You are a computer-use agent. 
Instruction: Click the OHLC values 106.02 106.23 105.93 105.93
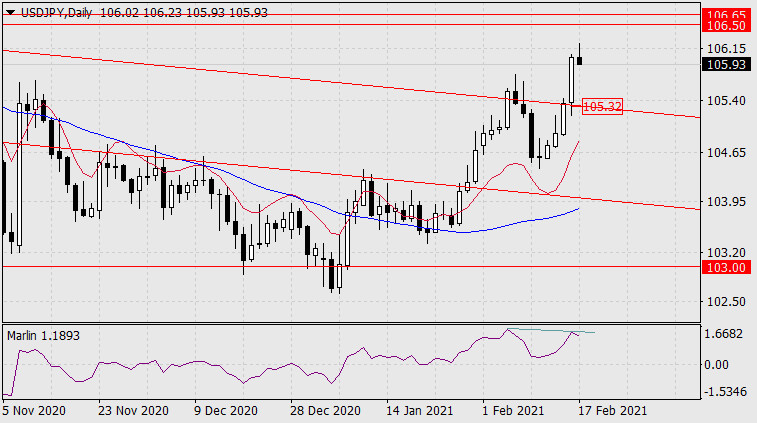click(184, 13)
